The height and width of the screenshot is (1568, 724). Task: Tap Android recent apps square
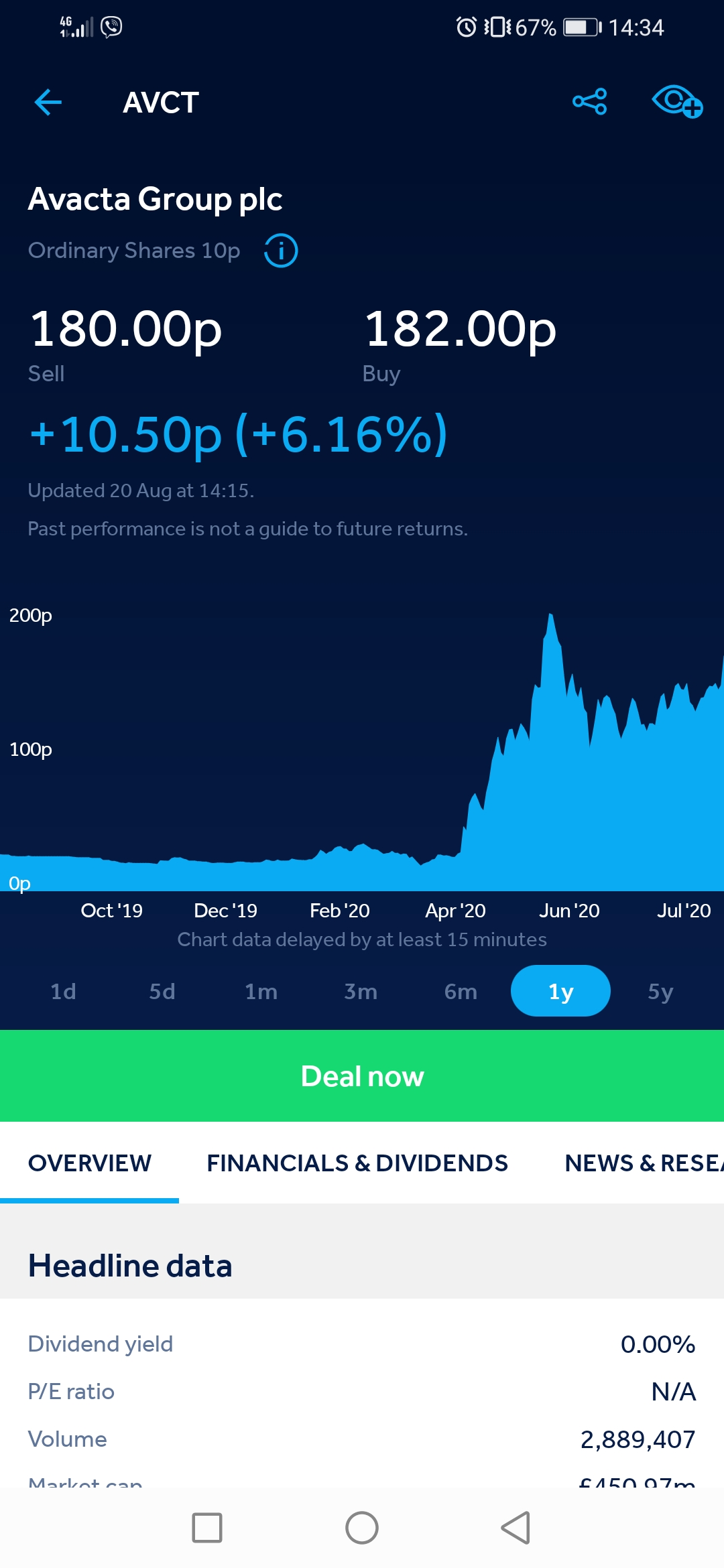coord(207,1528)
